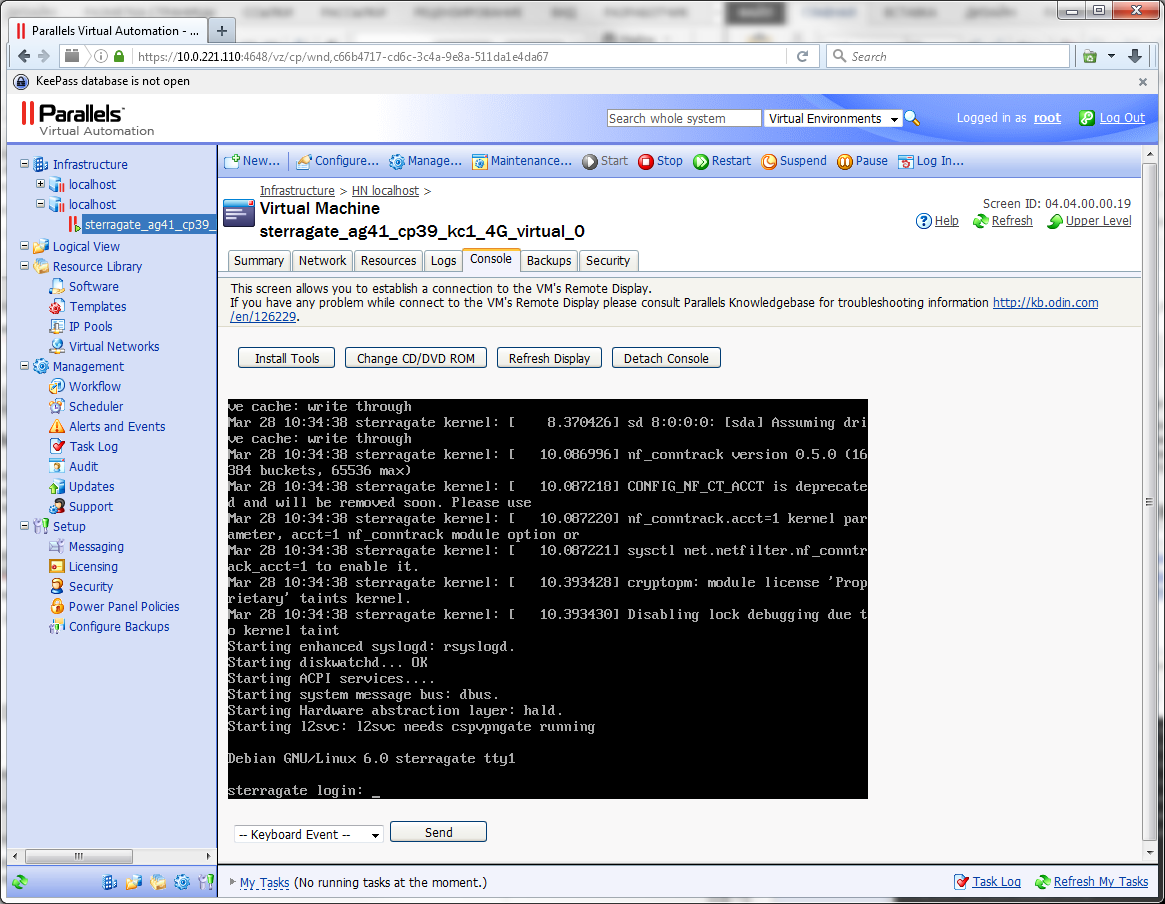Image resolution: width=1165 pixels, height=904 pixels.
Task: Open a new browser tab
Action: (221, 30)
